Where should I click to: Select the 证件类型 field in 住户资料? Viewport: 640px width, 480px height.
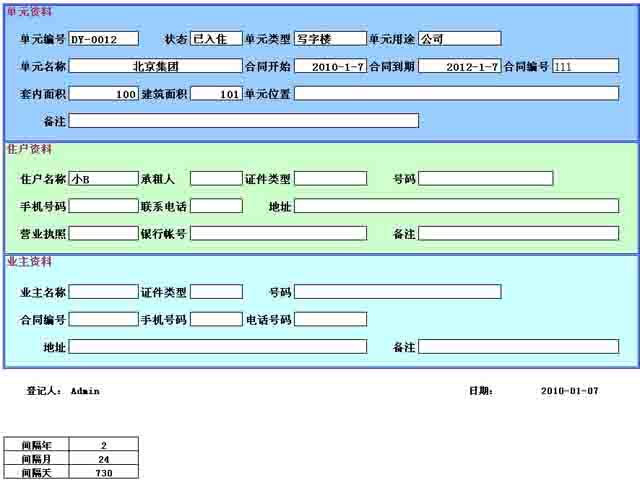coord(330,179)
